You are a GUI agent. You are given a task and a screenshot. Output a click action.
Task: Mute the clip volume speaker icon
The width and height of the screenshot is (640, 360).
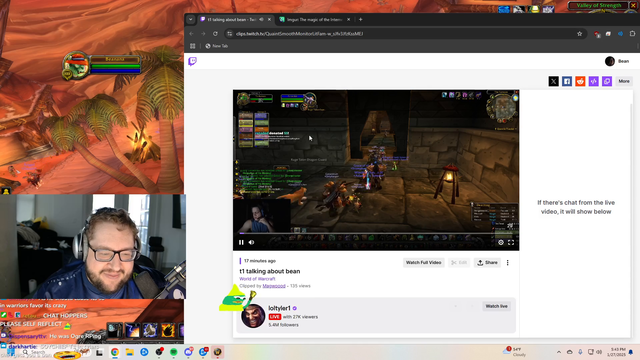click(251, 242)
